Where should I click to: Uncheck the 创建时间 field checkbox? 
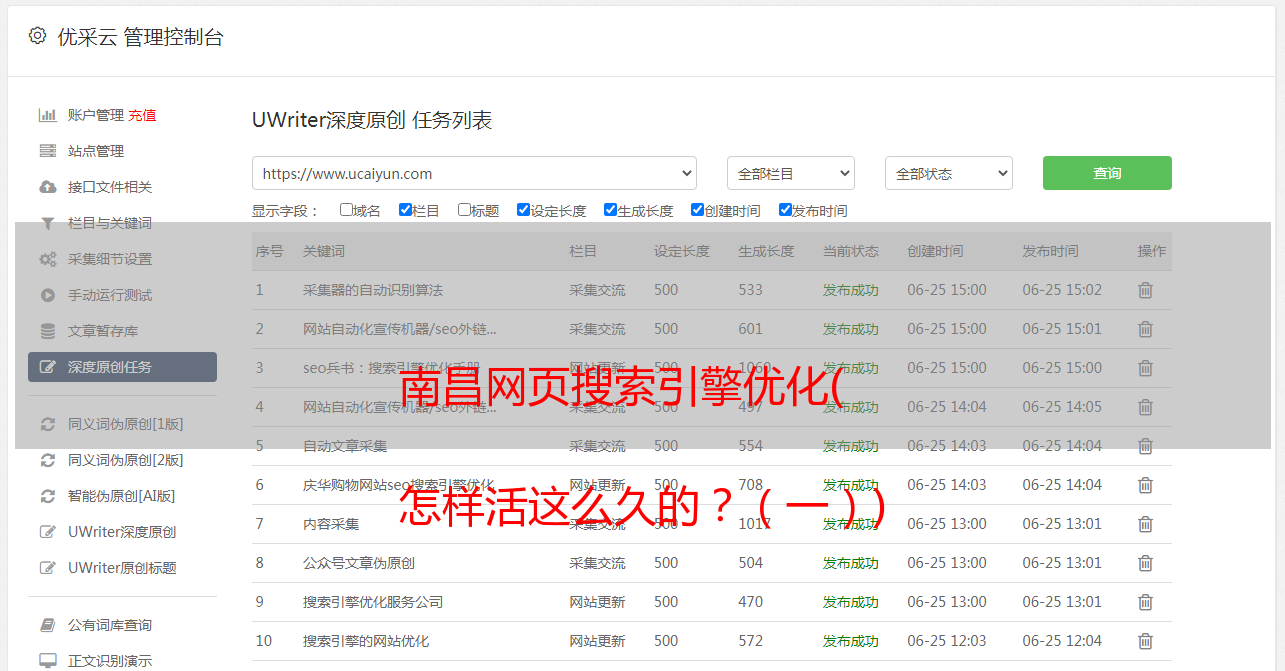point(697,210)
